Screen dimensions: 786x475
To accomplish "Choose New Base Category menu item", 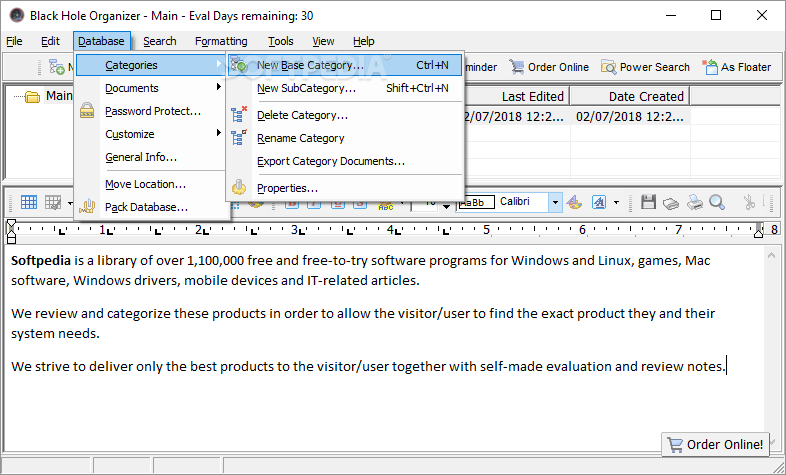I will point(344,65).
